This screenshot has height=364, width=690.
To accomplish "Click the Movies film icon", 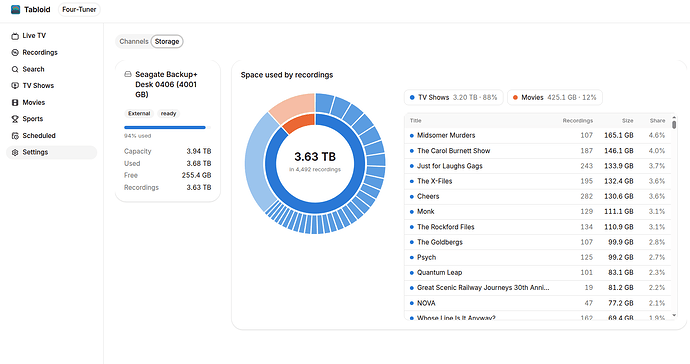I will (15, 102).
